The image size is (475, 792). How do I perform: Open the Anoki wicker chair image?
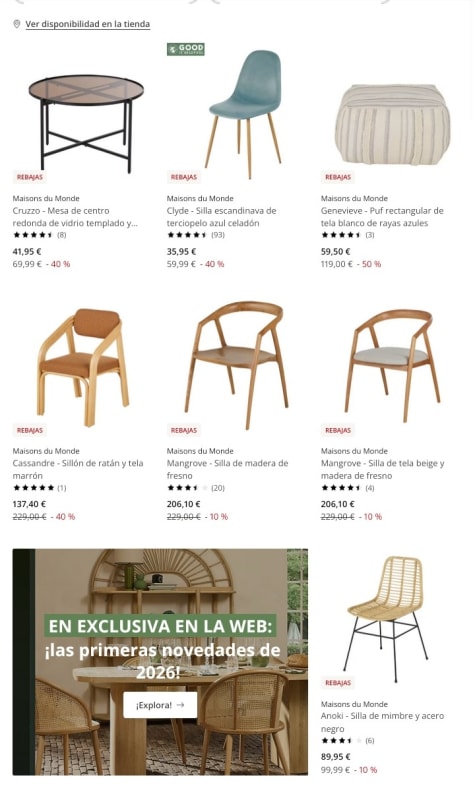[387, 619]
